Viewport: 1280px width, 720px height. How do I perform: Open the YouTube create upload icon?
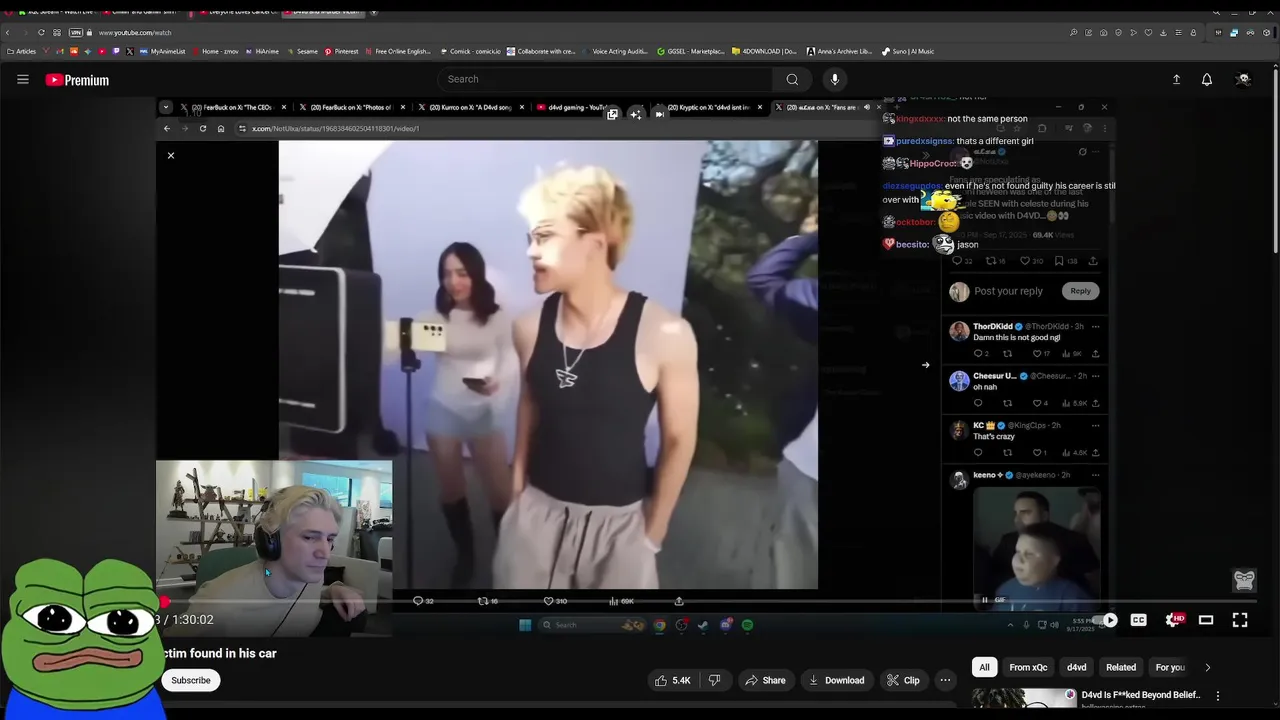click(x=1176, y=79)
